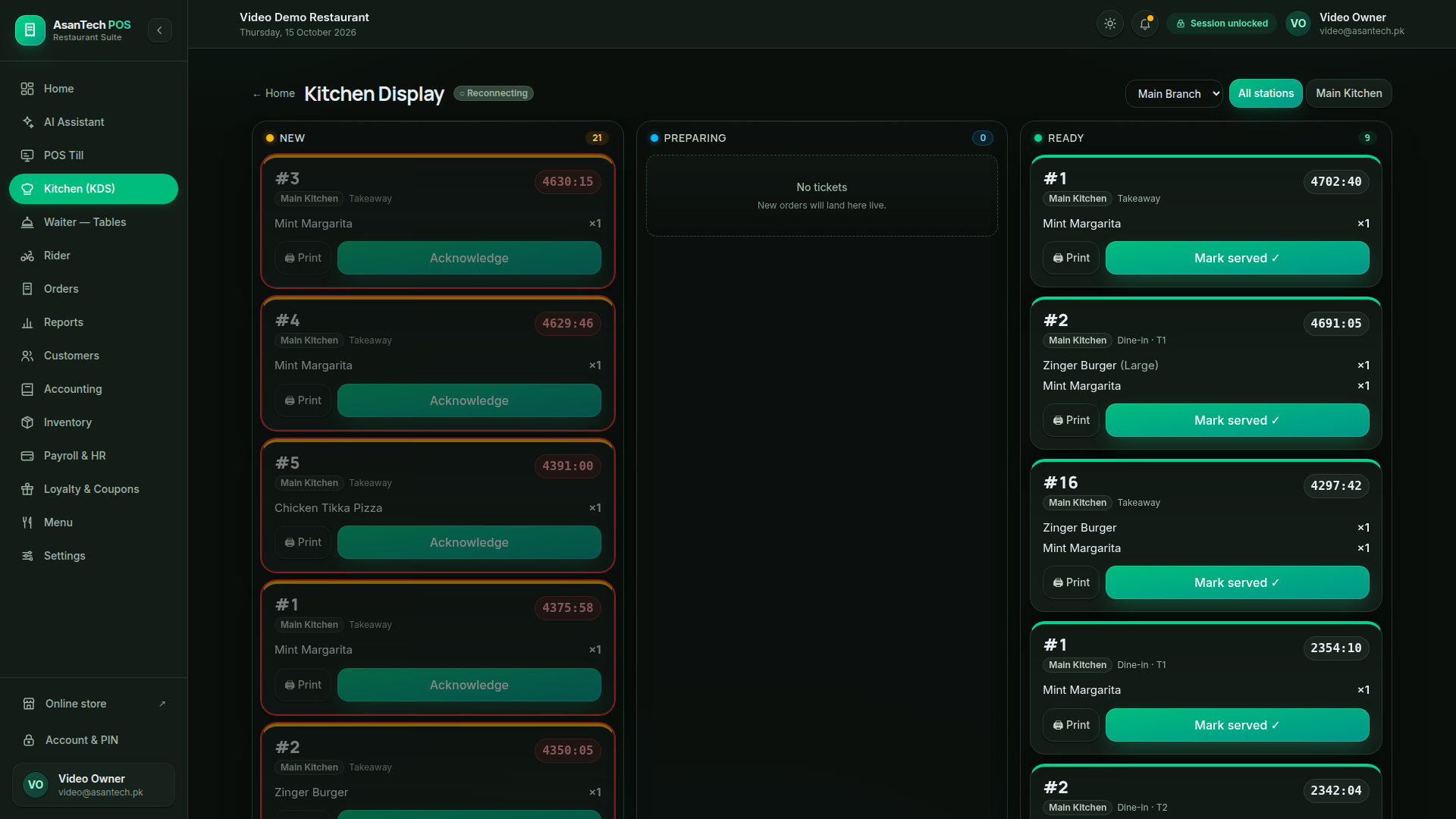Image resolution: width=1456 pixels, height=819 pixels.
Task: Print new ticket #1 timer 4375:58
Action: tap(303, 685)
